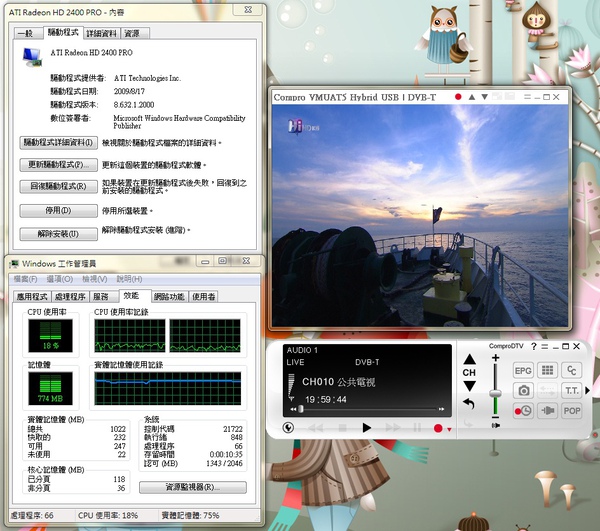
Task: Switch to 處理程序 tab in Task Manager
Action: coord(70,296)
